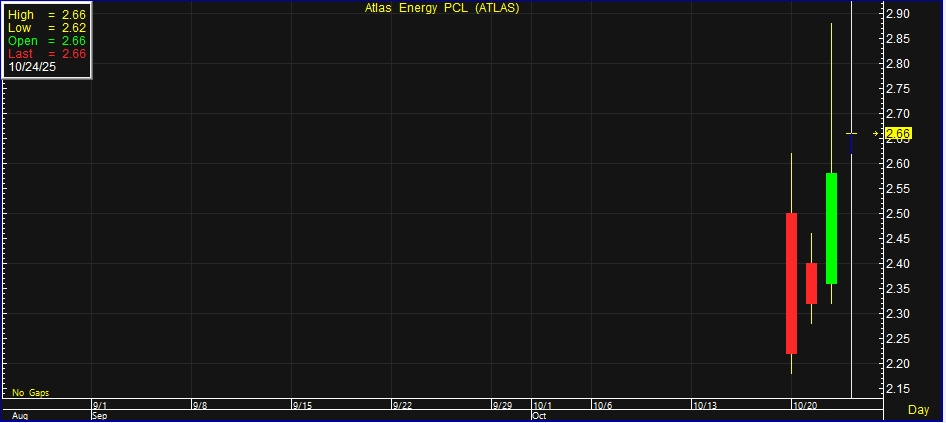Click the white vertical crosshair cursor line
The width and height of the screenshot is (946, 423).
[851, 300]
